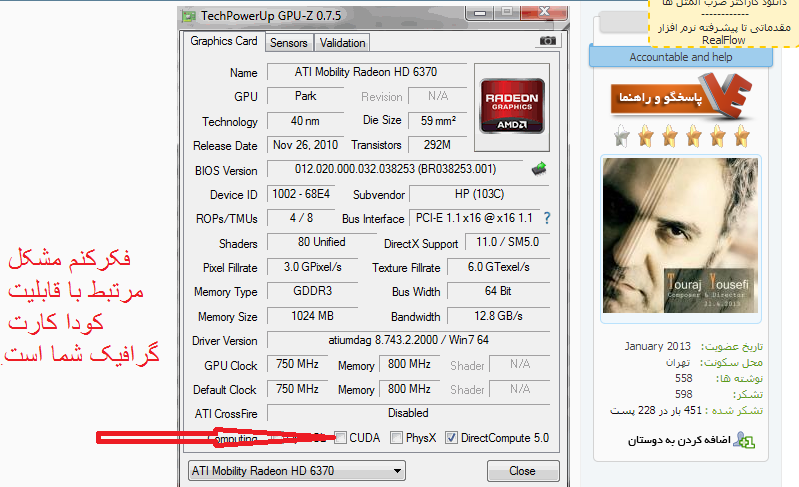Switch to the Sensors tab

288,43
